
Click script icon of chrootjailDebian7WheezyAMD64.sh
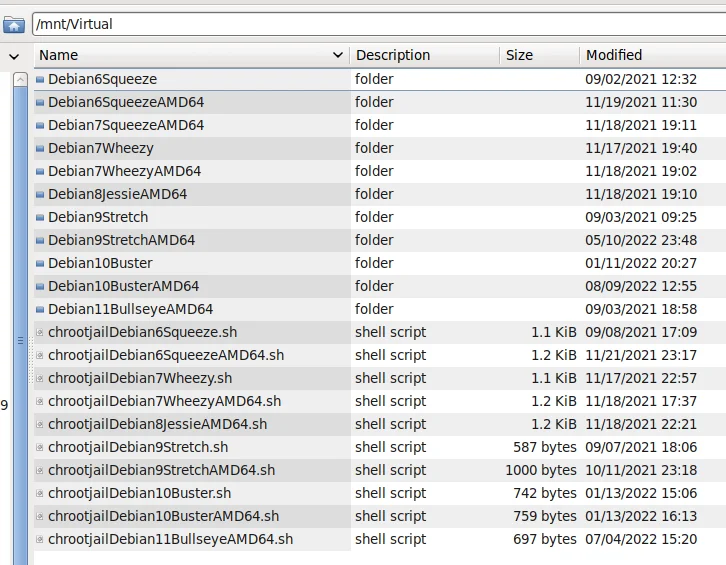[x=40, y=401]
